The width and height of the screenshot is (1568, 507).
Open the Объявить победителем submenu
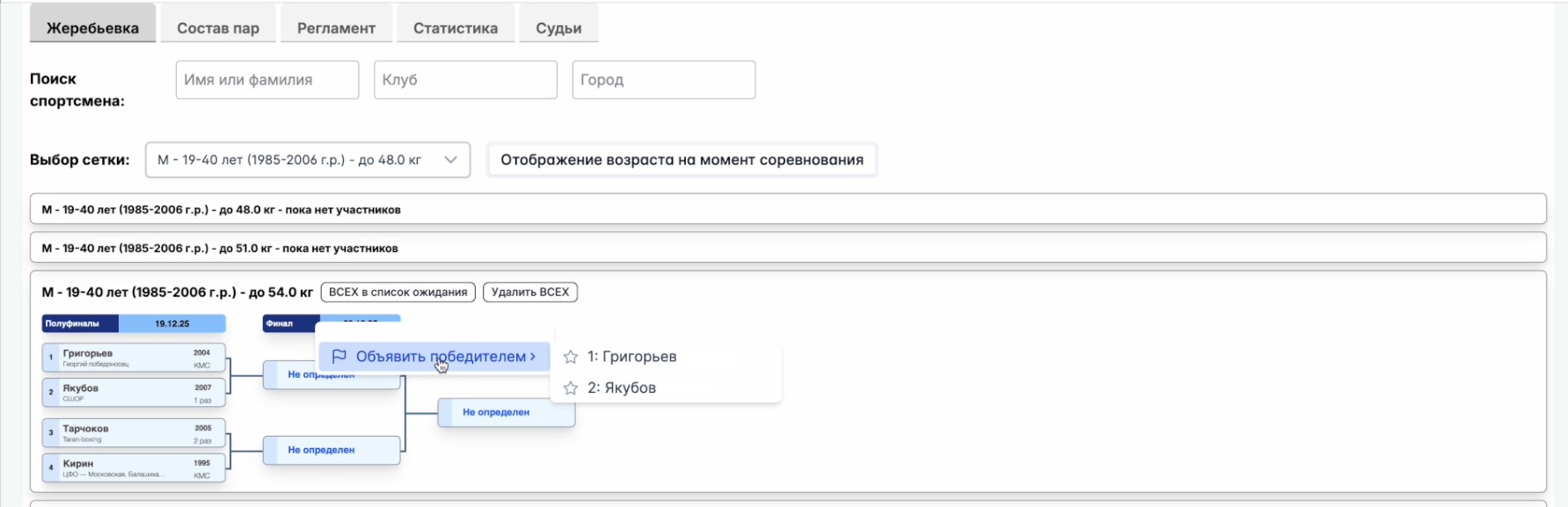pyautogui.click(x=434, y=357)
